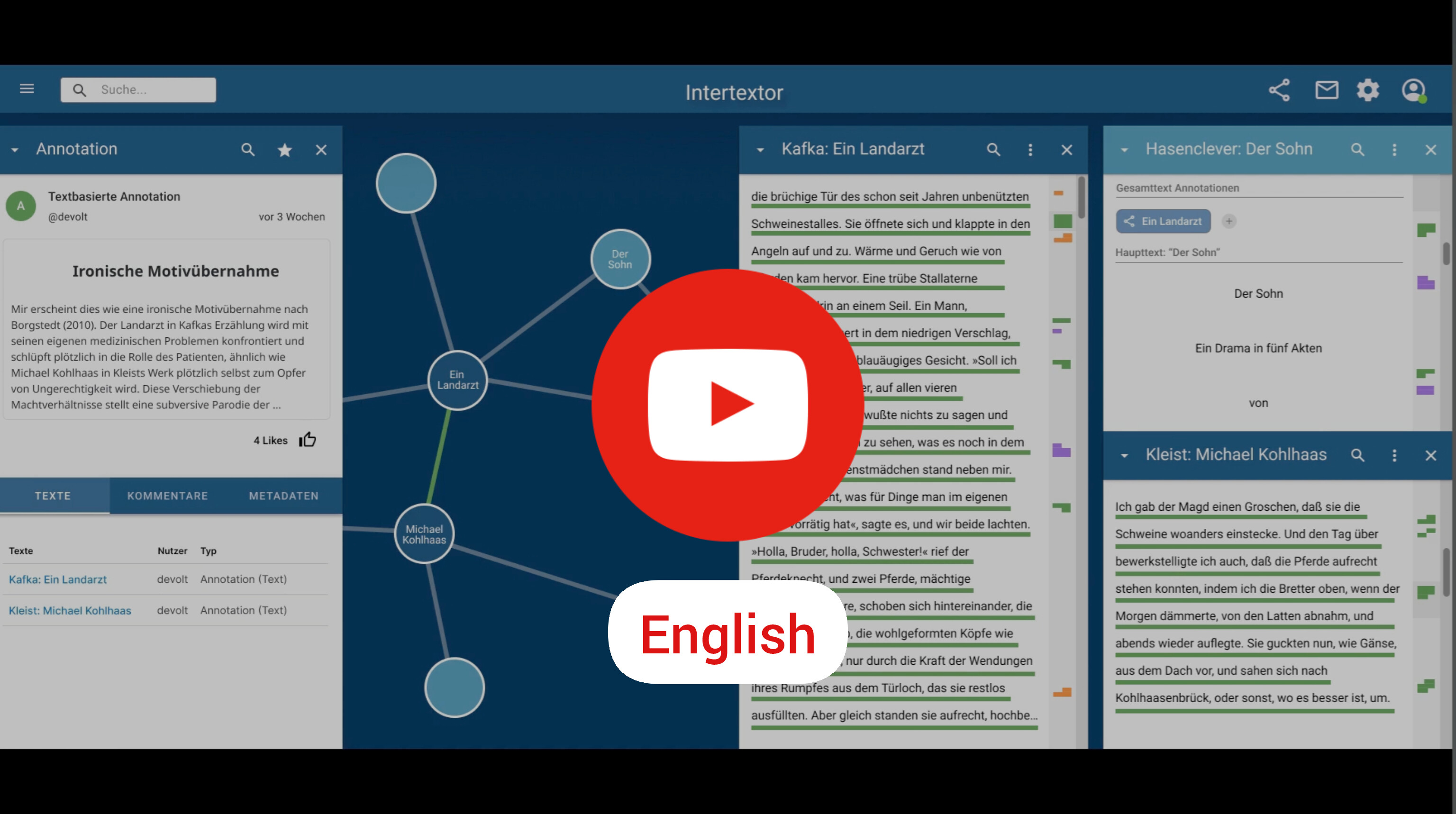Search within Kleist: Michael Kohlhaas panel
1456x814 pixels.
pos(1357,455)
